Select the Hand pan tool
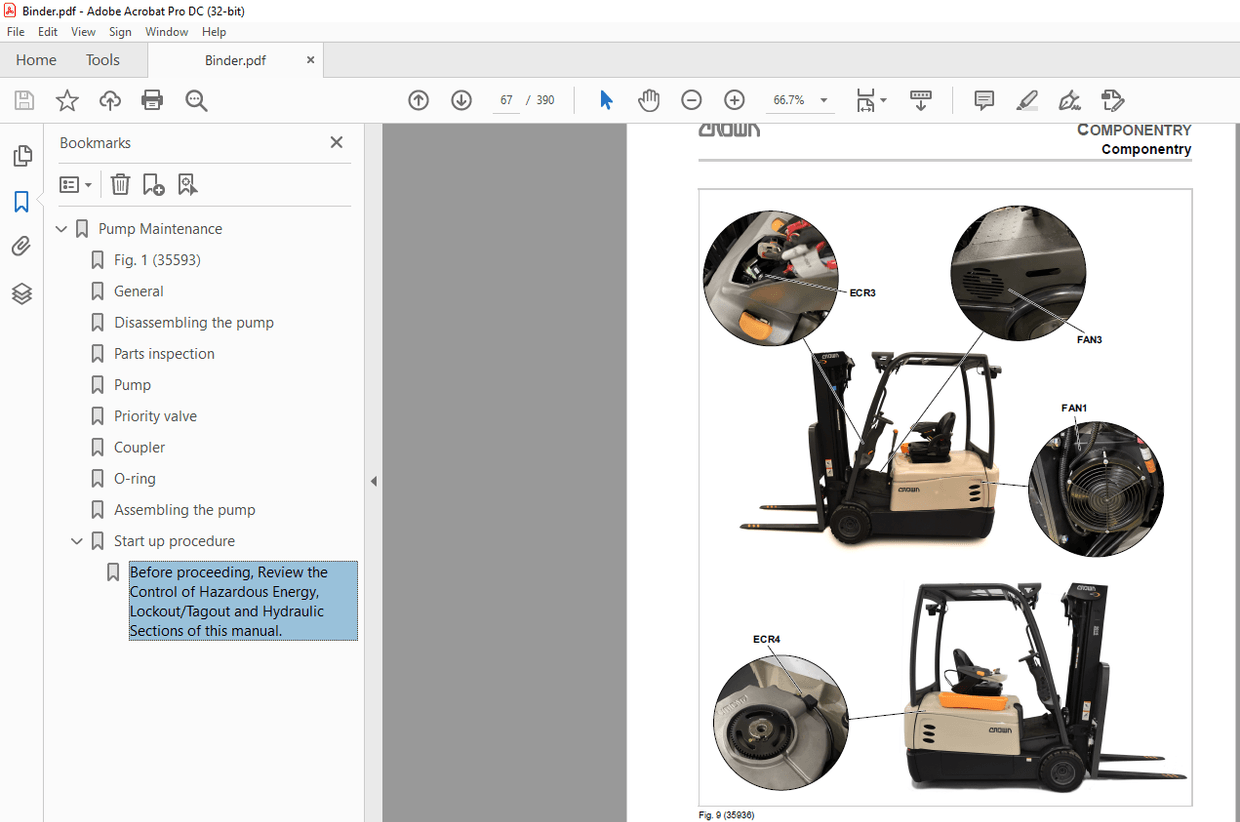The image size is (1240, 822). click(x=649, y=100)
